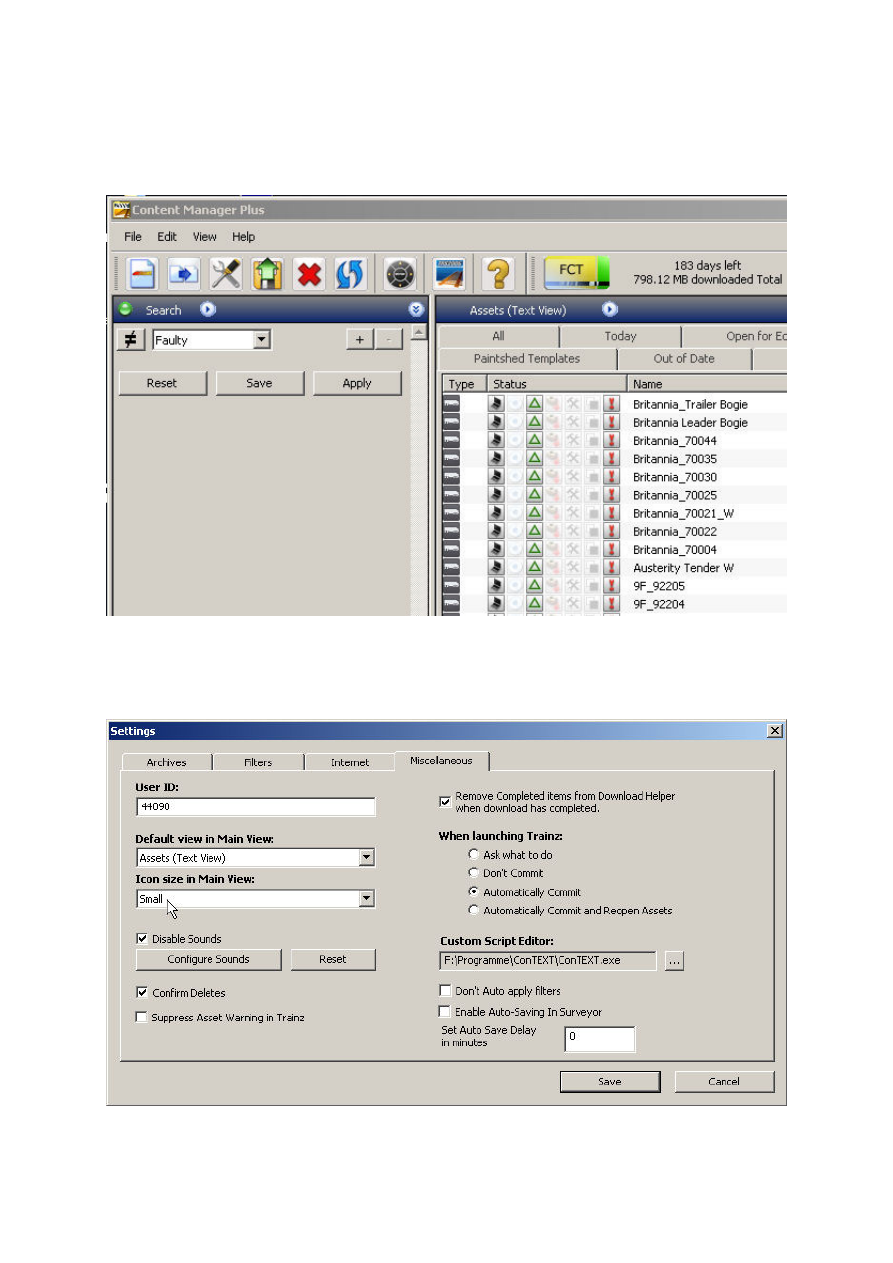Viewport: 893px width, 1263px height.
Task: Click the import blue arrow icon
Action: pyautogui.click(x=183, y=273)
